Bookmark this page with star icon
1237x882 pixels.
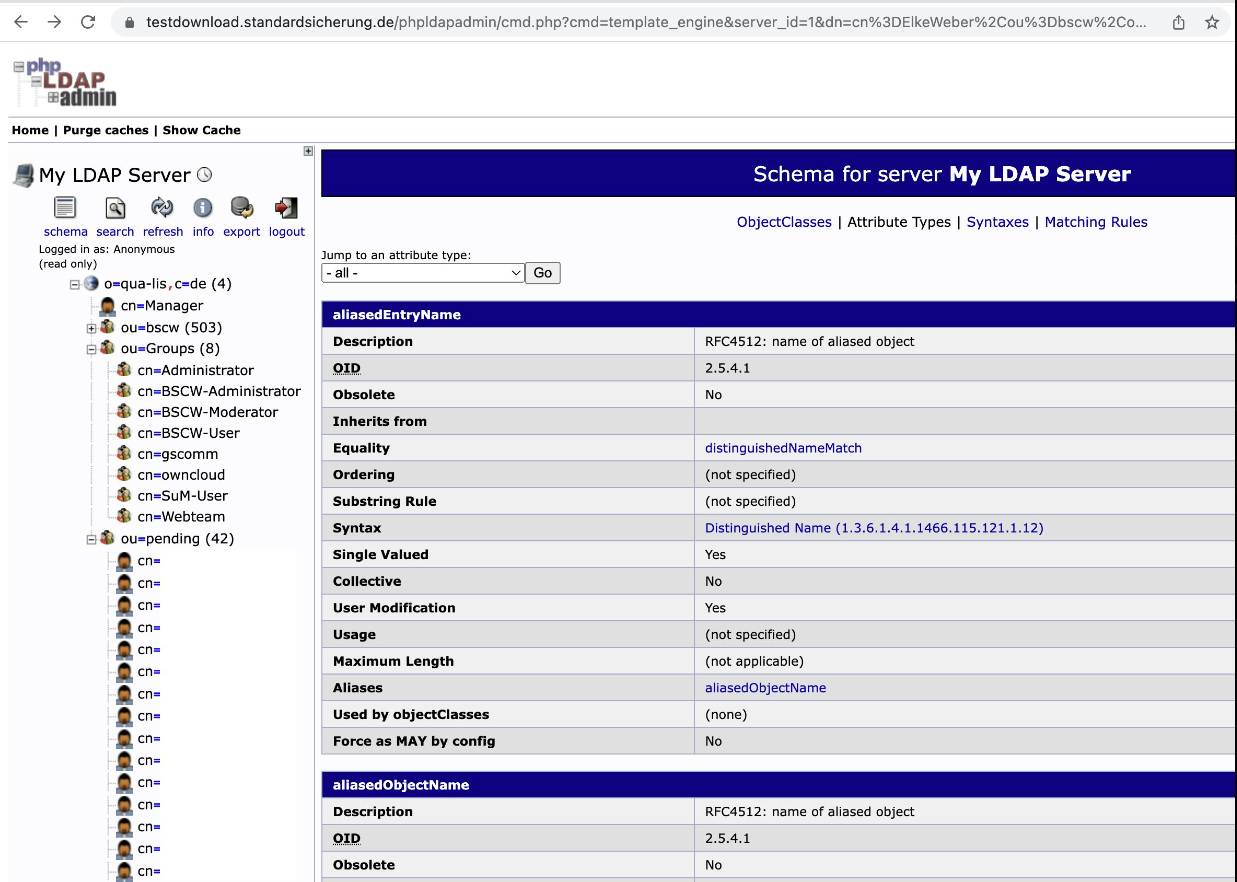point(1212,22)
